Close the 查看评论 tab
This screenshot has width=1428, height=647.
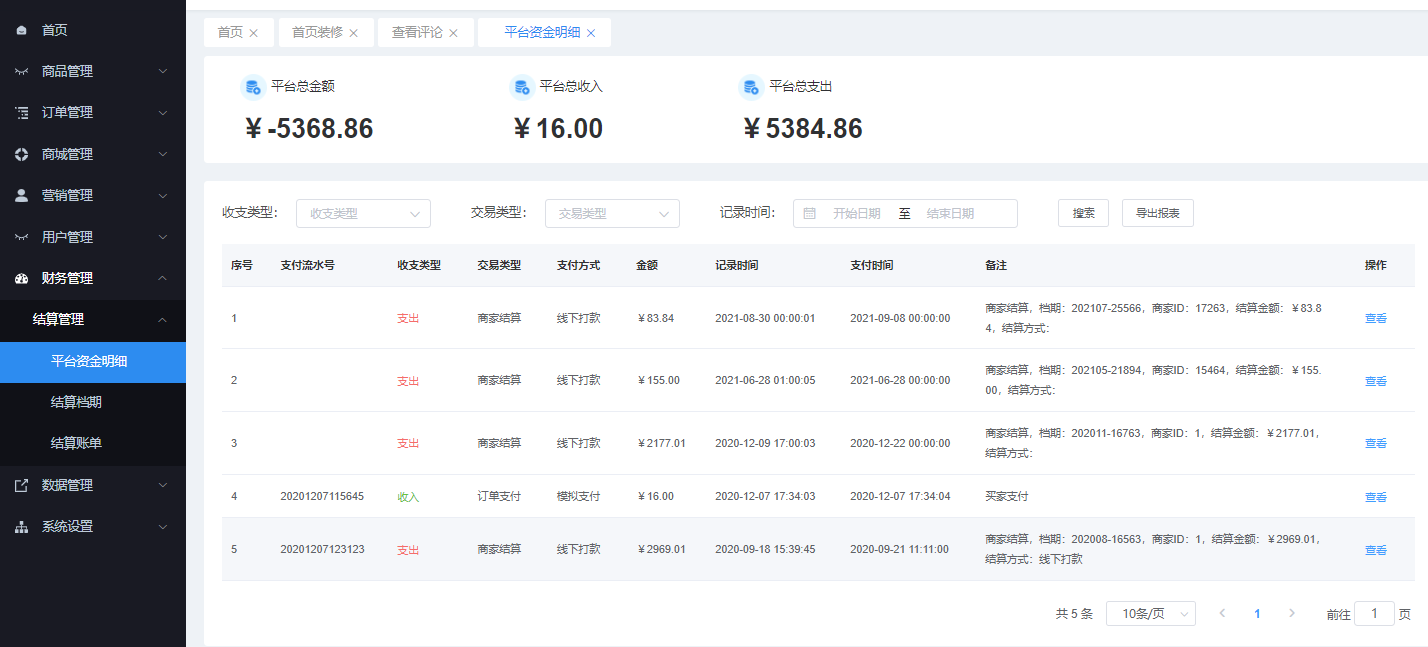[x=454, y=33]
